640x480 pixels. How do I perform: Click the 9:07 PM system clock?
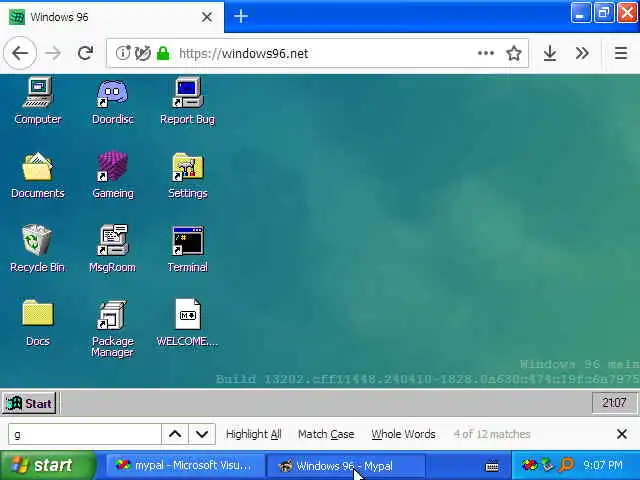(x=603, y=465)
